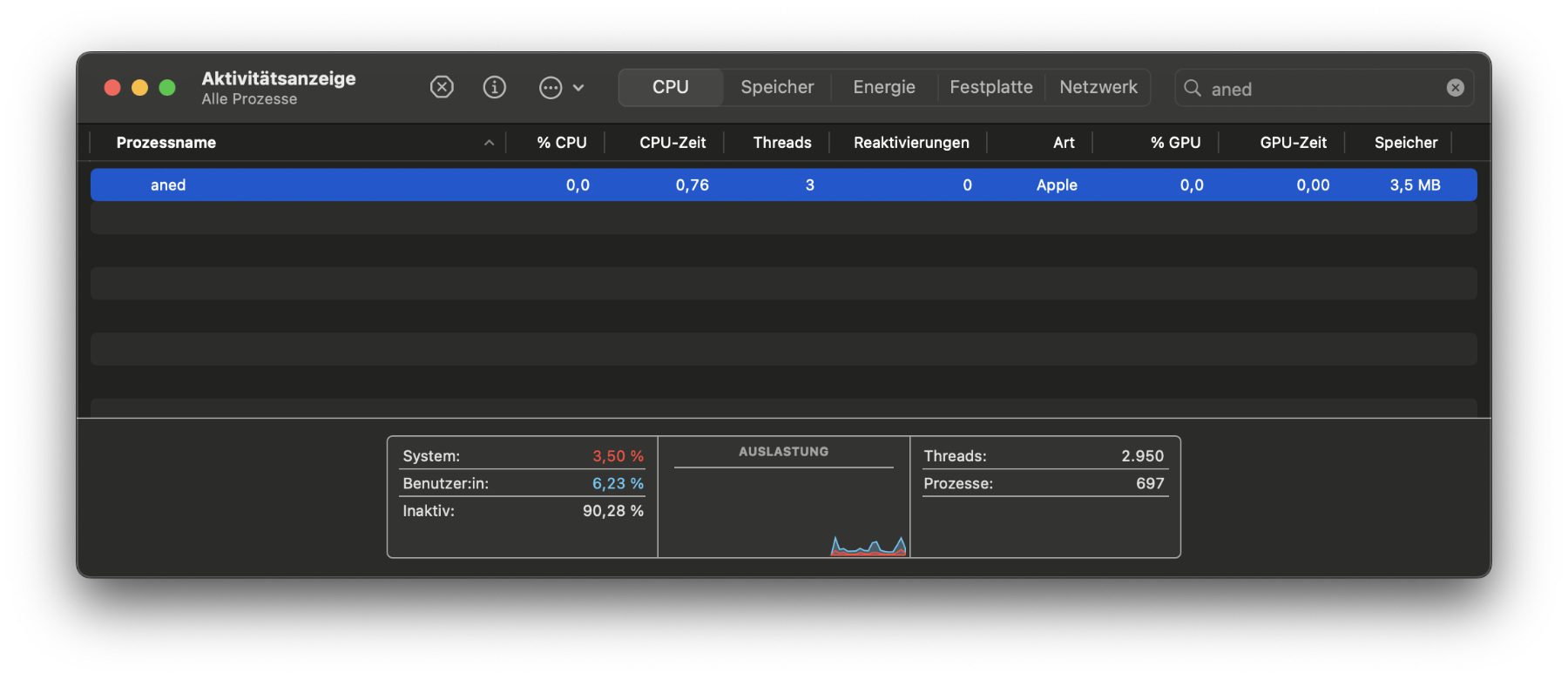
Task: Open the ellipsis more-options menu
Action: point(560,87)
